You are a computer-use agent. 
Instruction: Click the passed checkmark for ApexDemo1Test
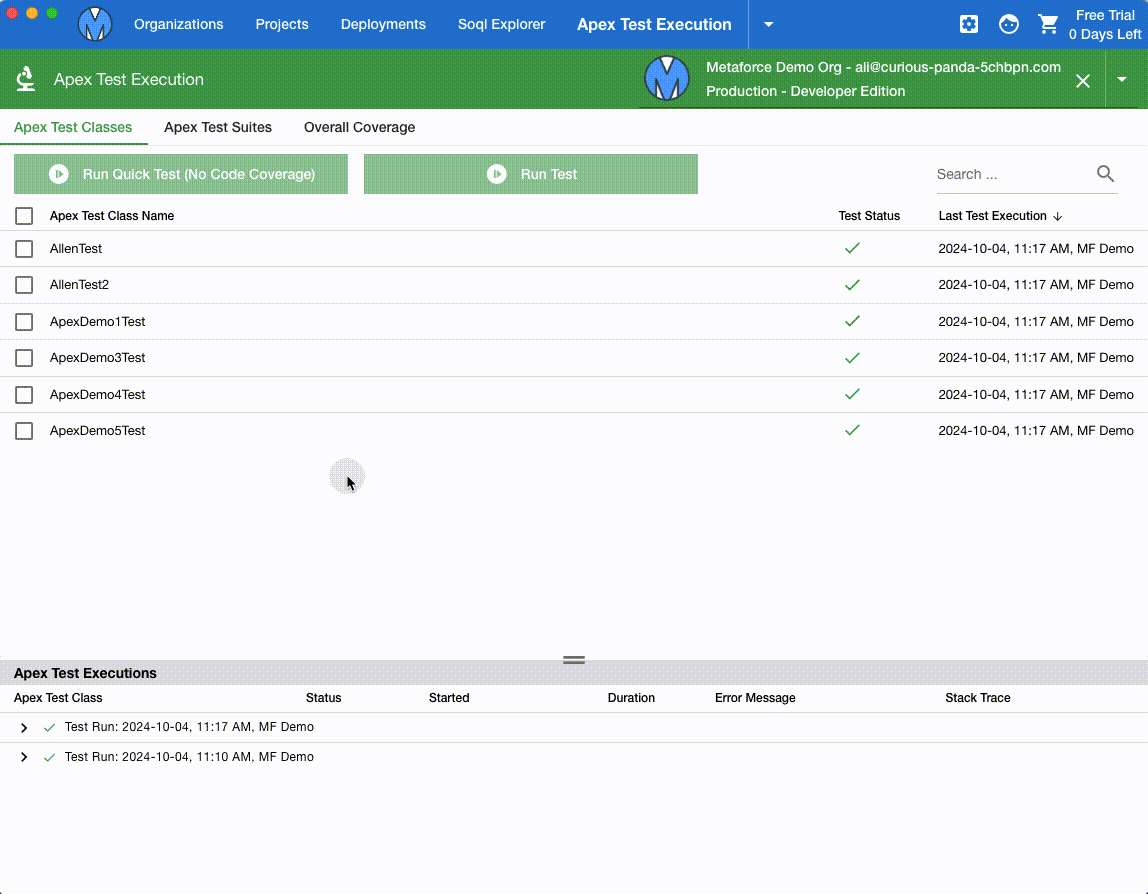point(852,321)
